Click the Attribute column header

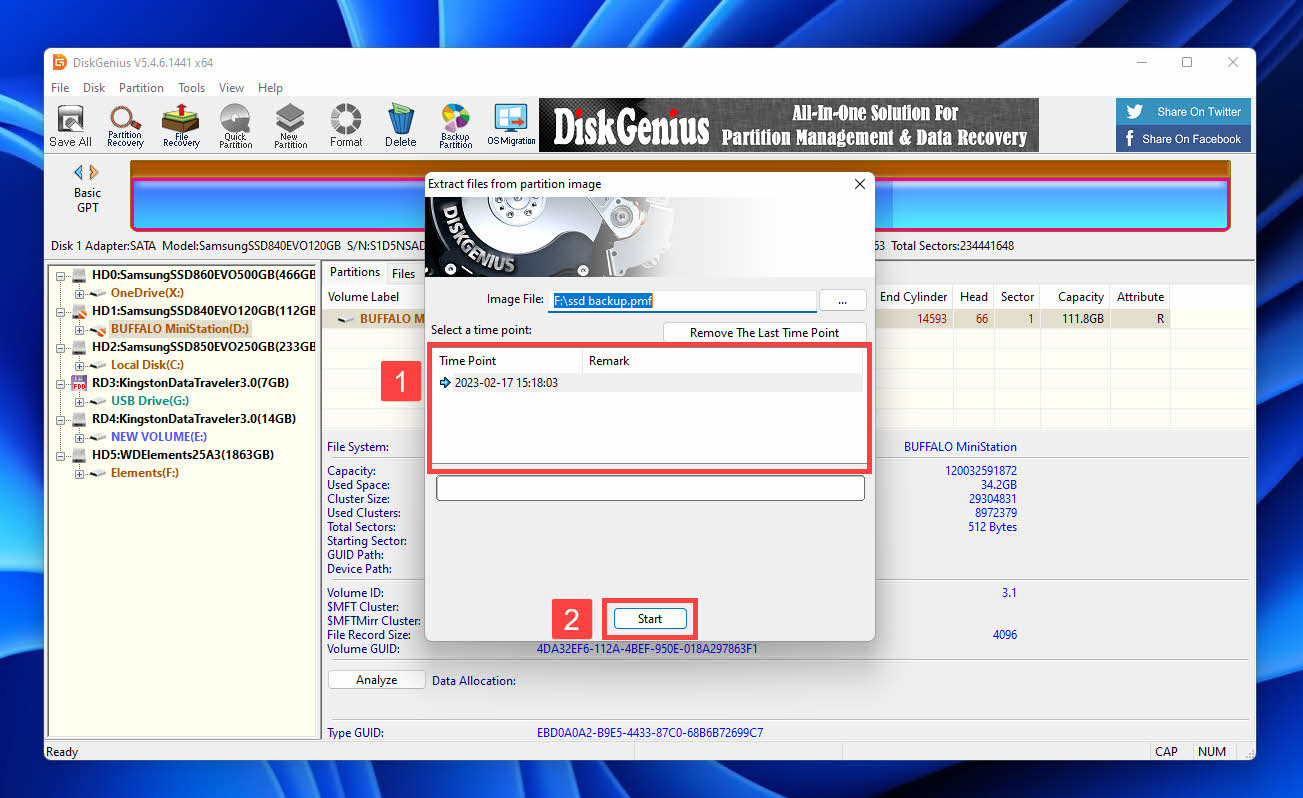[1140, 297]
